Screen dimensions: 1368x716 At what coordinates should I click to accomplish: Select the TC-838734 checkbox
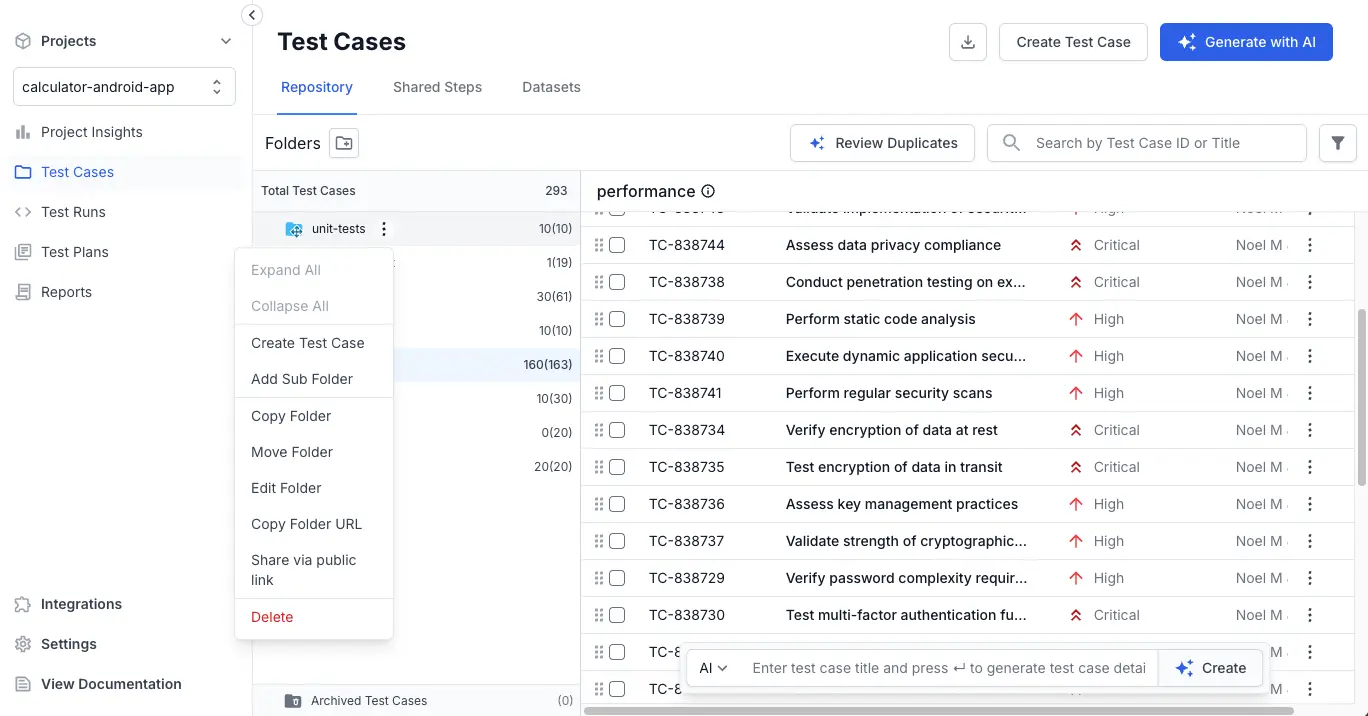617,430
